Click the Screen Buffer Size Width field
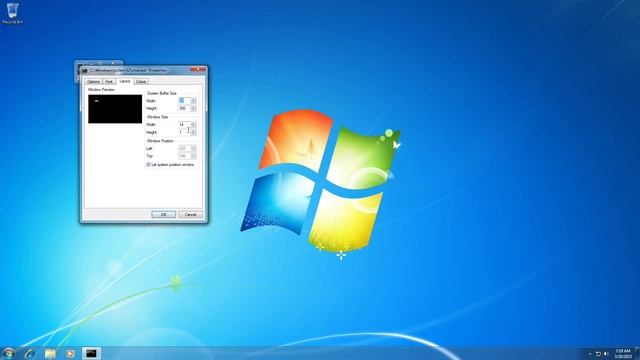Image resolution: width=640 pixels, height=360 pixels. click(x=184, y=100)
